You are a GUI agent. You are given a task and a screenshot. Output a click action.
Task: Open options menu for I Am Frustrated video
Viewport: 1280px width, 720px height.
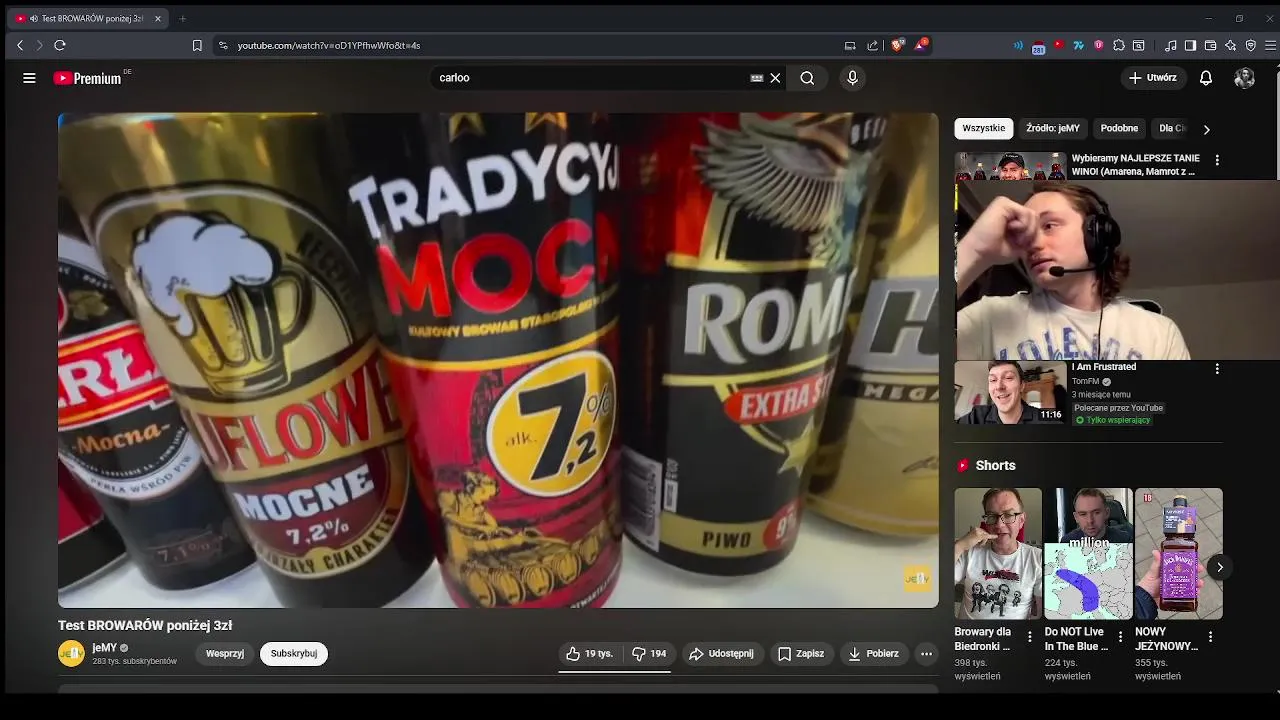(x=1217, y=369)
